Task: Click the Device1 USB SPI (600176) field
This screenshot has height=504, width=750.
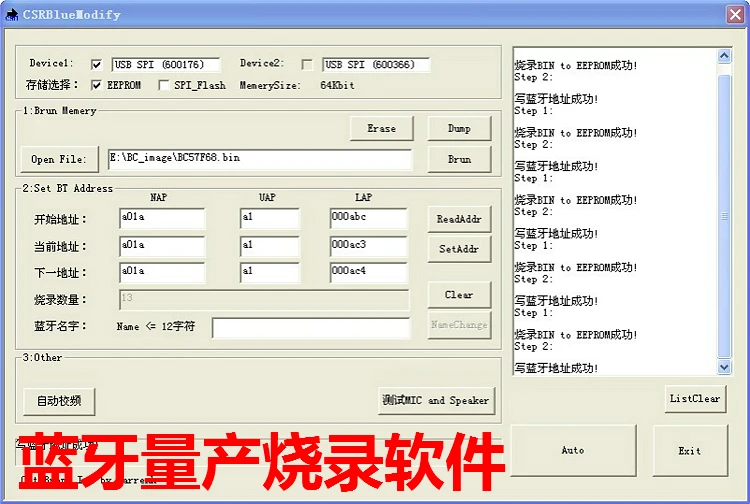Action: coord(166,65)
